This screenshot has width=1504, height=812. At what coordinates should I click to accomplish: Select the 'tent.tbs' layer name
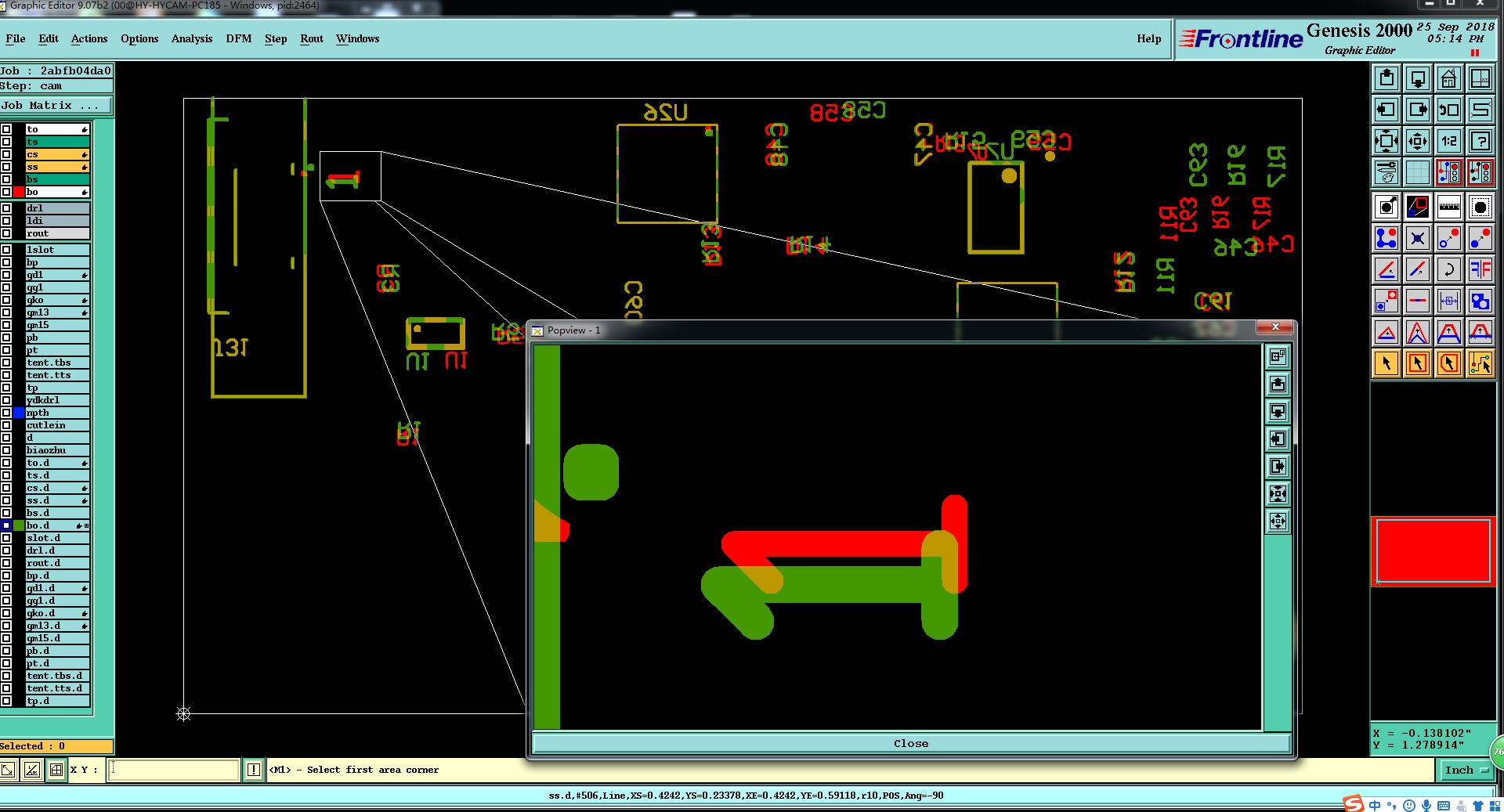click(x=57, y=363)
